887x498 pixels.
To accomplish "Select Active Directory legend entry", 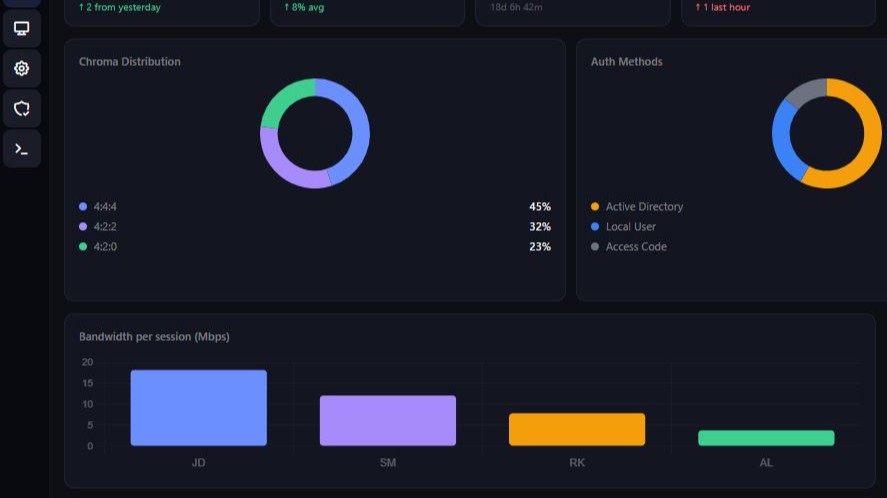I will click(644, 207).
